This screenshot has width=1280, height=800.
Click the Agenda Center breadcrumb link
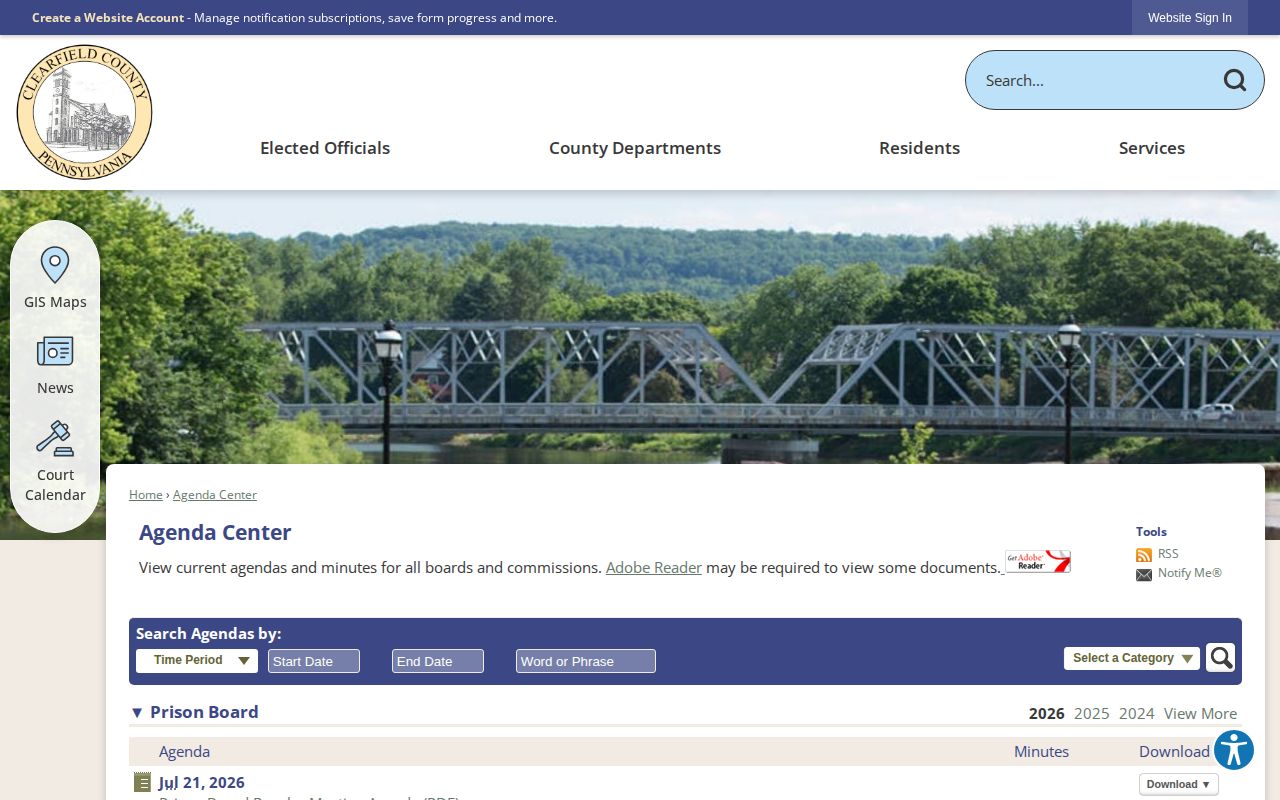pos(215,495)
